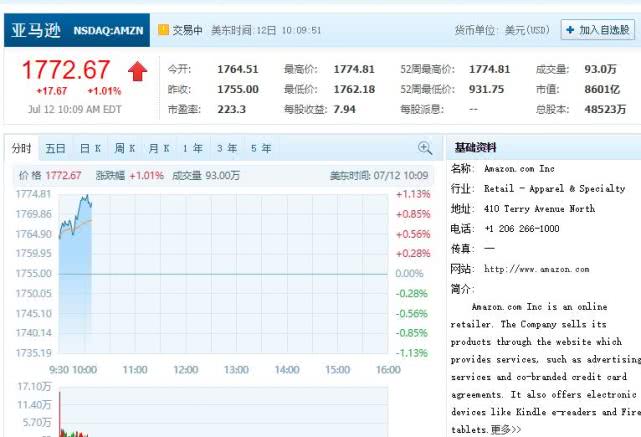Click the current price 1772.67 in header

click(x=66, y=69)
